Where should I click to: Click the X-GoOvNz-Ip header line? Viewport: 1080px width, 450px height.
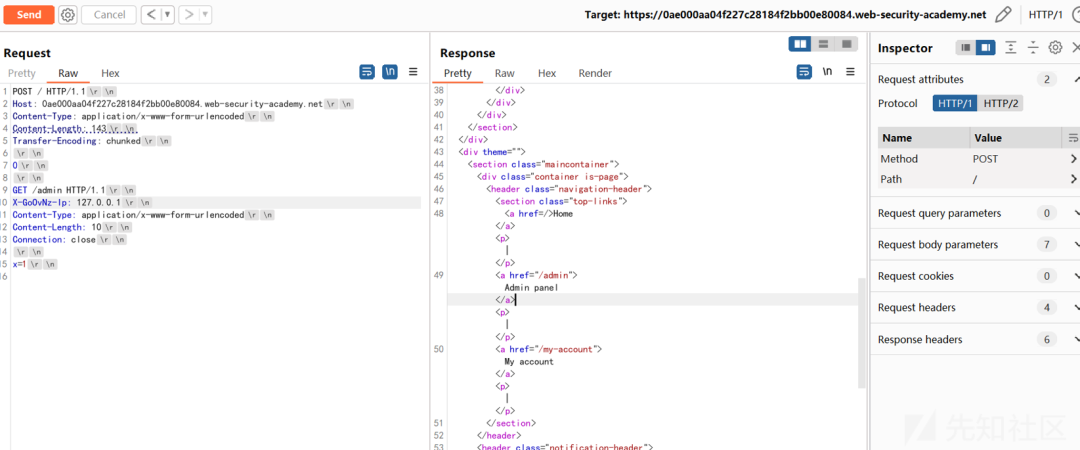pyautogui.click(x=81, y=203)
